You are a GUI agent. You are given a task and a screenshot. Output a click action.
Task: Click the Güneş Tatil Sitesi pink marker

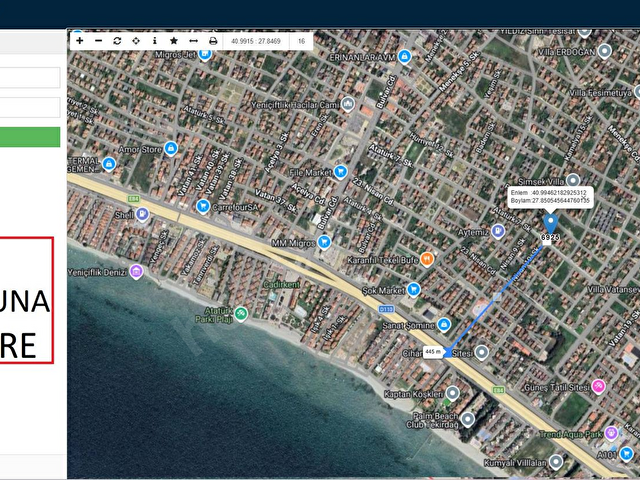tap(598, 386)
